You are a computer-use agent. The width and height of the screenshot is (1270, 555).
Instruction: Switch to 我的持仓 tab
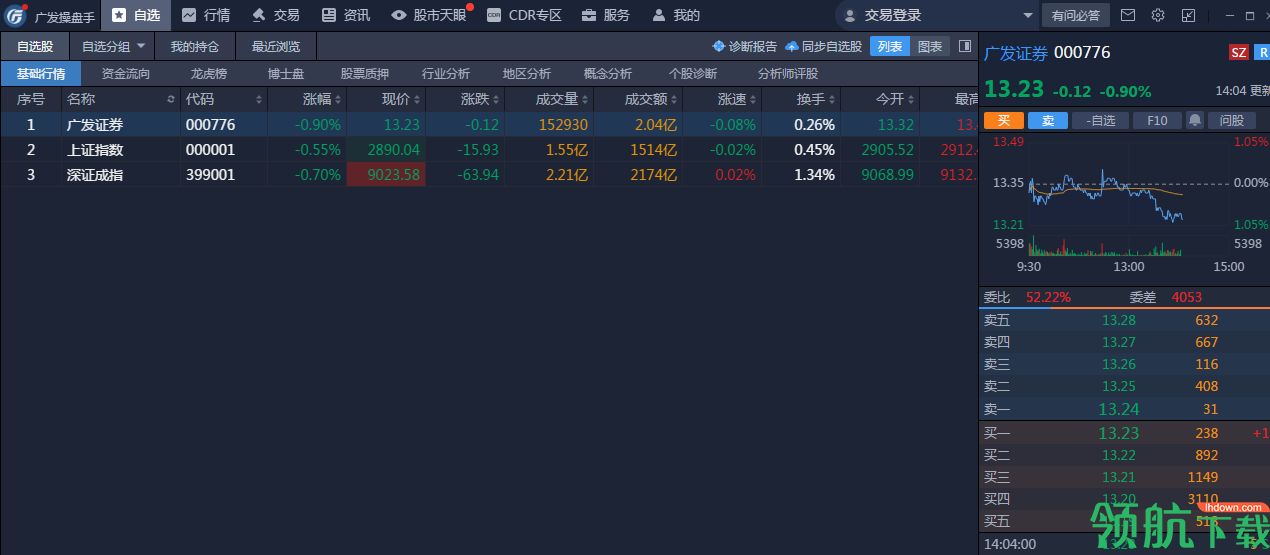(x=195, y=46)
